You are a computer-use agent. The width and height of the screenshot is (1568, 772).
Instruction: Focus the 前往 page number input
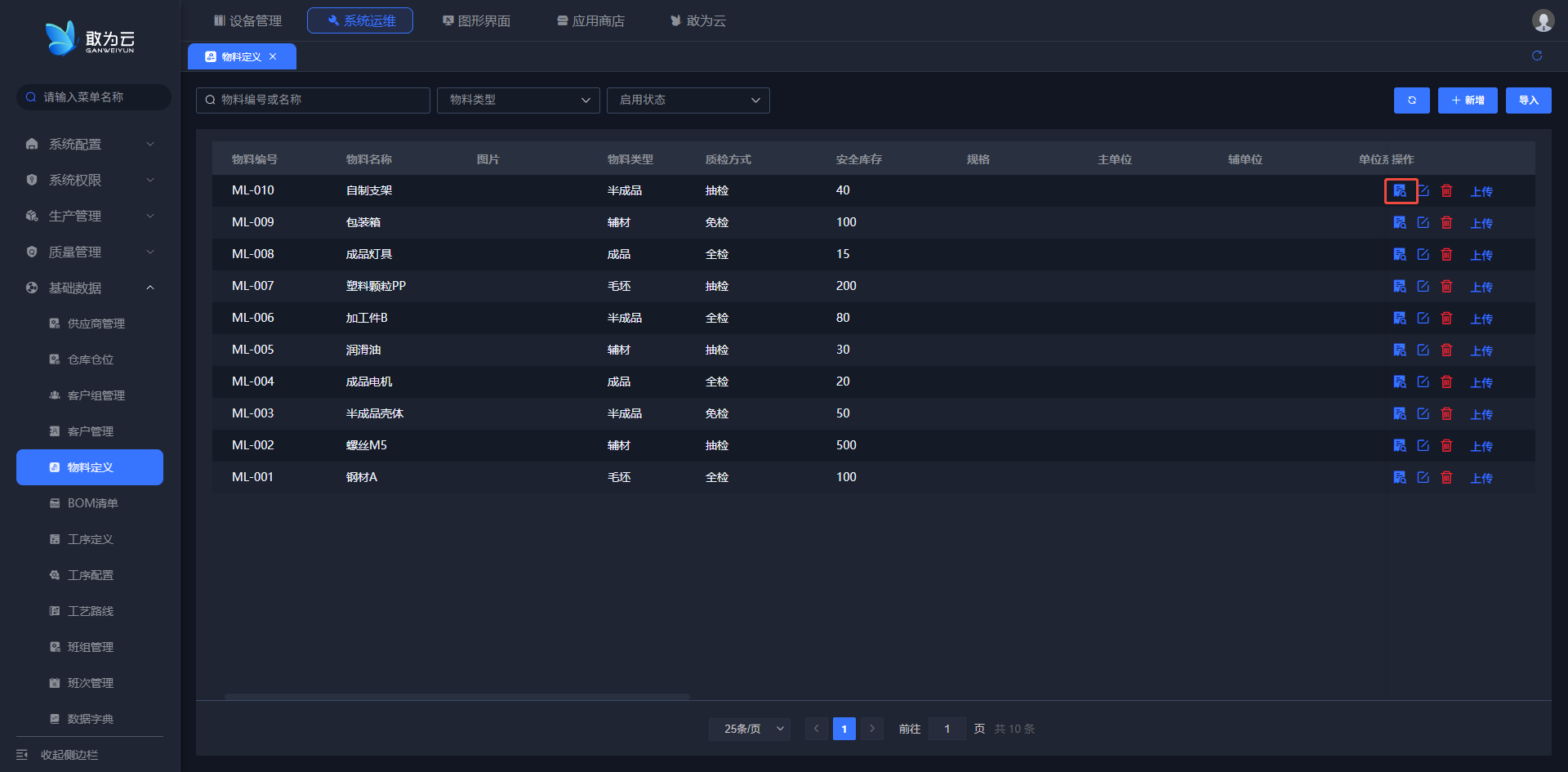pos(947,729)
